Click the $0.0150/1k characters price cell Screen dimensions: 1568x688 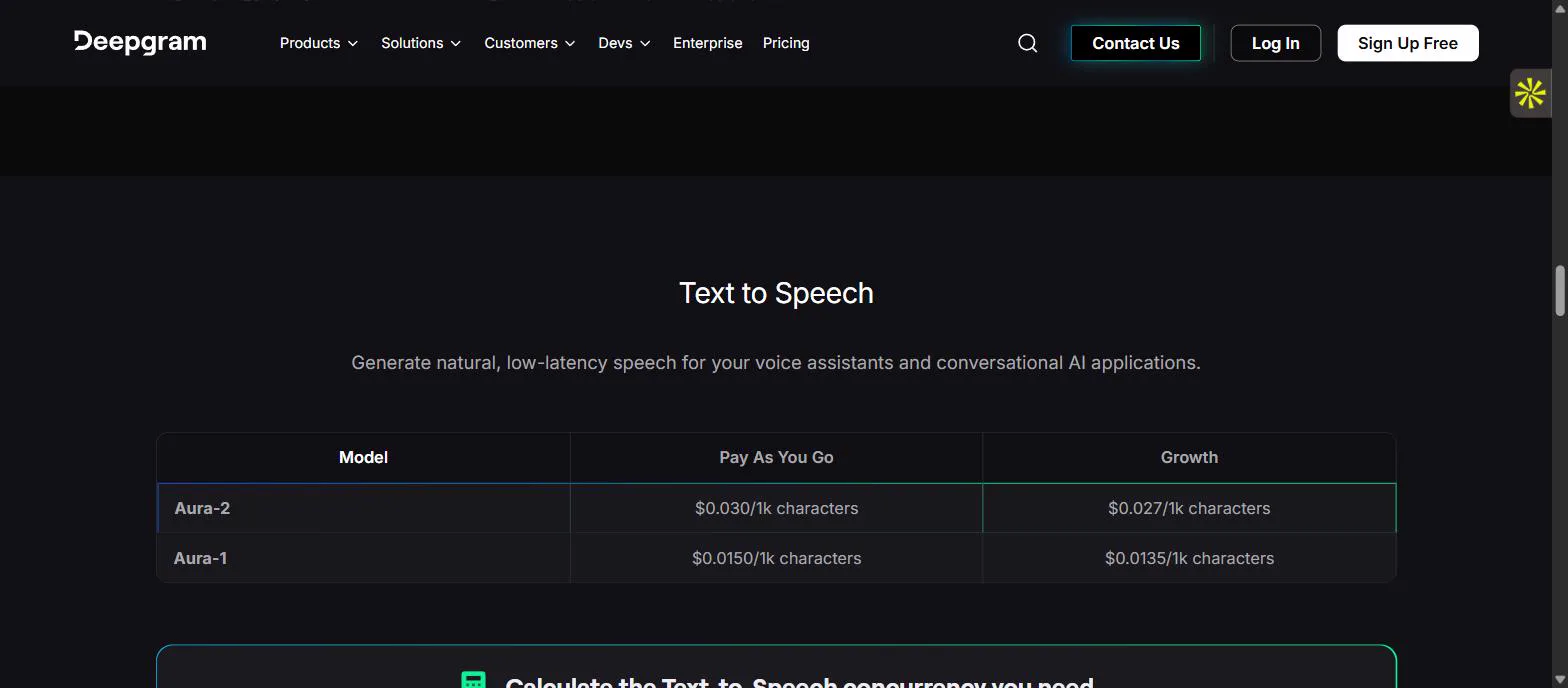click(776, 558)
